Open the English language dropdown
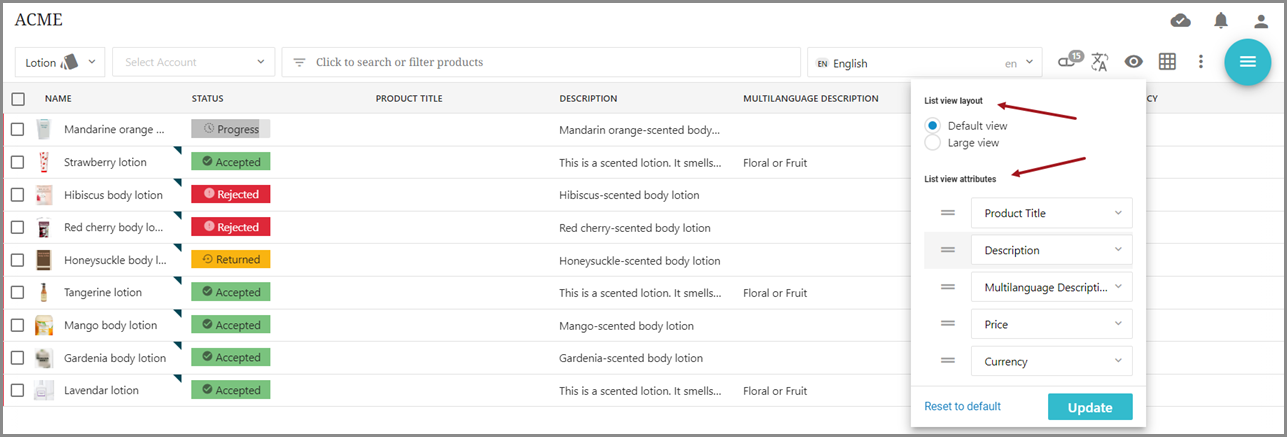The height and width of the screenshot is (437, 1287). tap(925, 63)
